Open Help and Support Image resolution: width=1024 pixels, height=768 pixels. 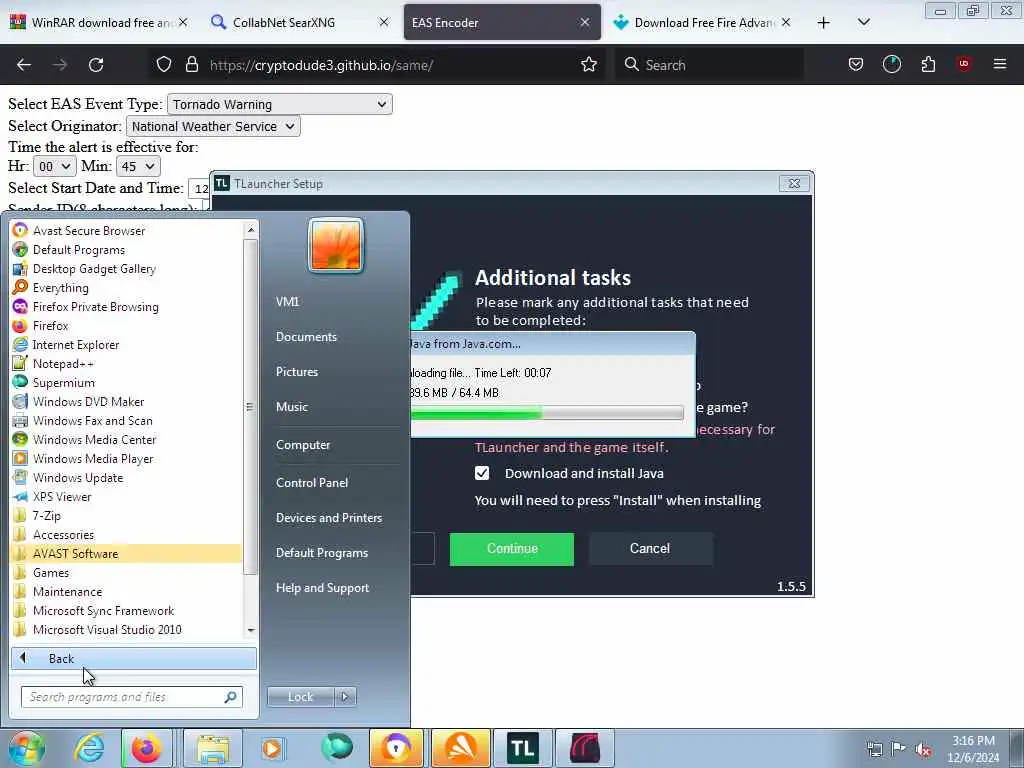click(x=322, y=588)
